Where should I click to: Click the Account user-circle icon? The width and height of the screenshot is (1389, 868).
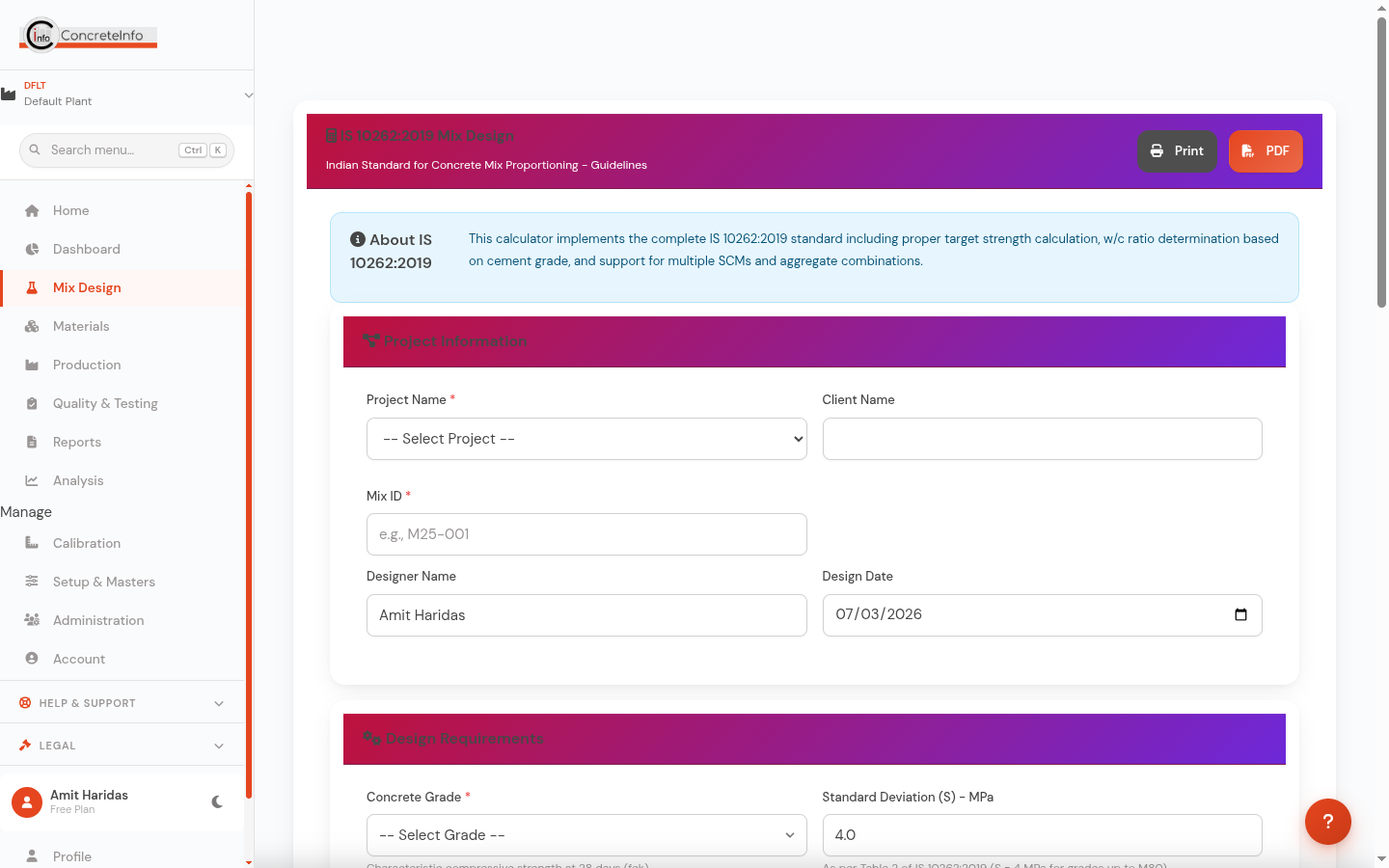(32, 659)
